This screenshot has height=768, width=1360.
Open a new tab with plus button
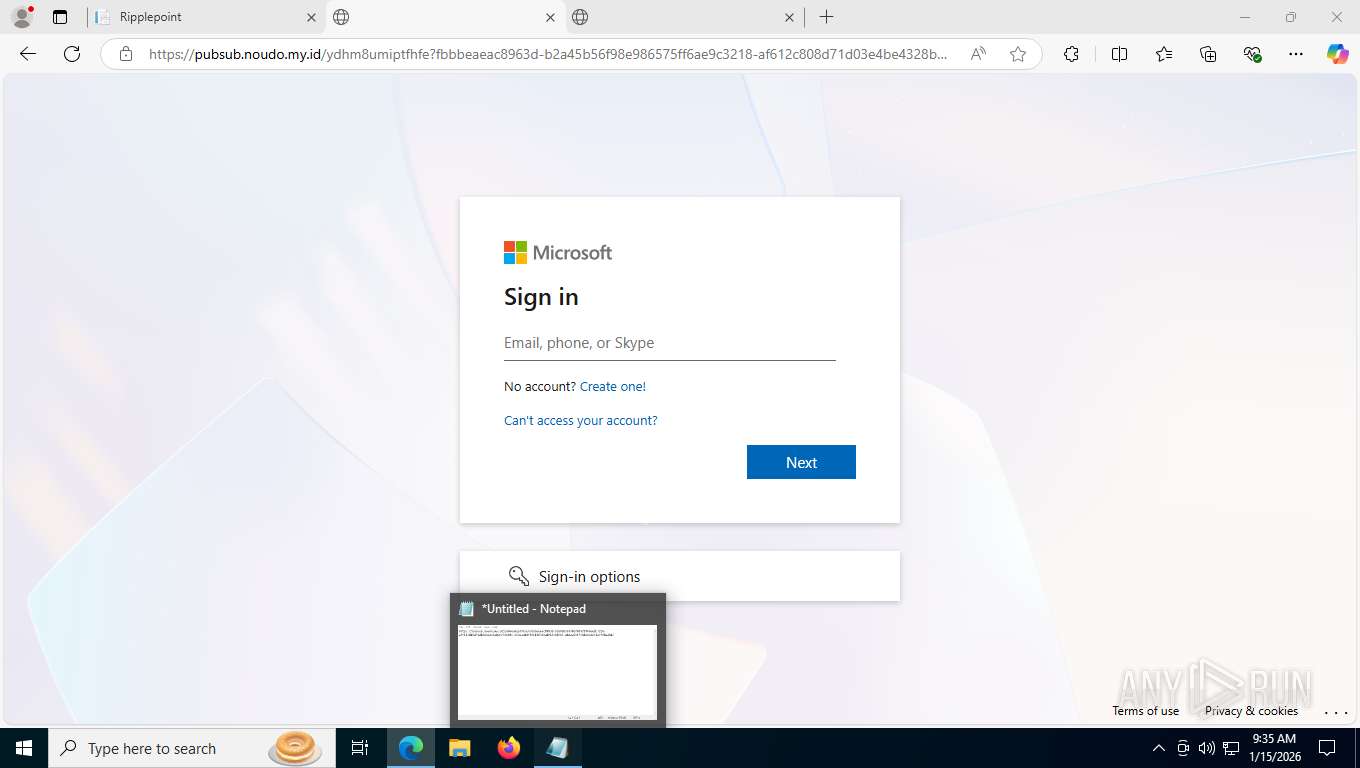coord(826,17)
